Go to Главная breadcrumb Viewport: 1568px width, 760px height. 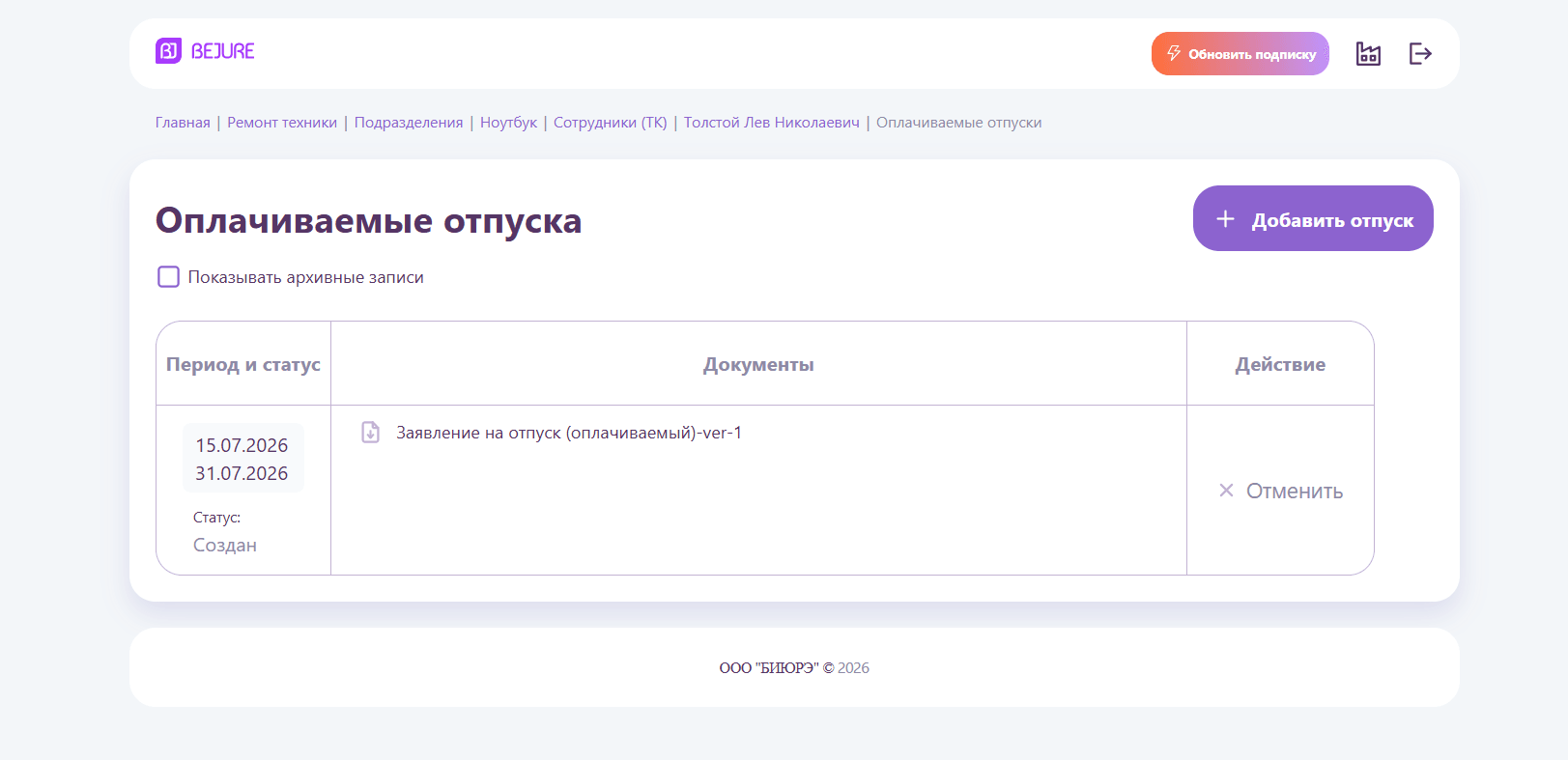[183, 123]
